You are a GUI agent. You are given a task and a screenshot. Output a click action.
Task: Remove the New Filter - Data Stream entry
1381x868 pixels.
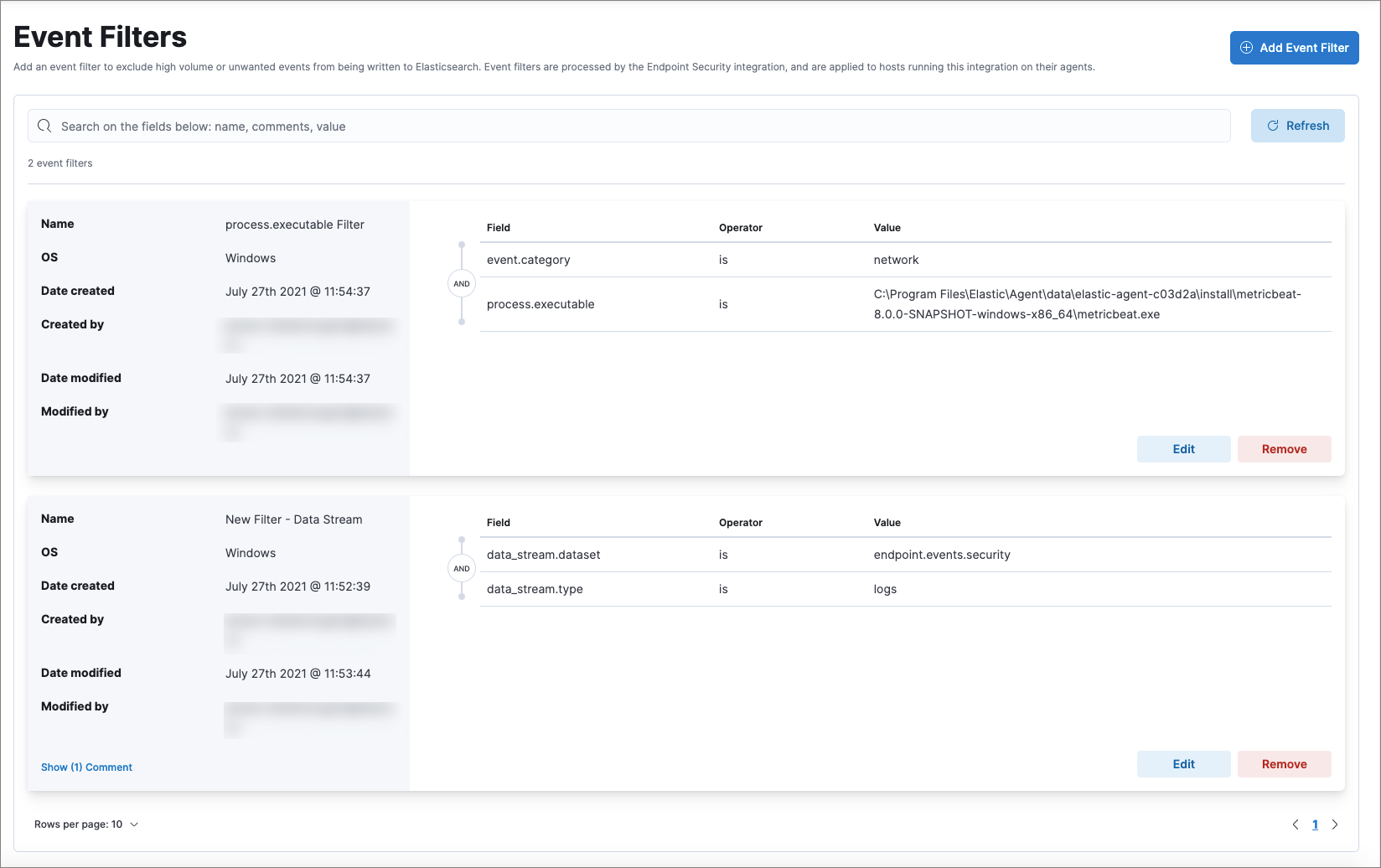tap(1284, 764)
